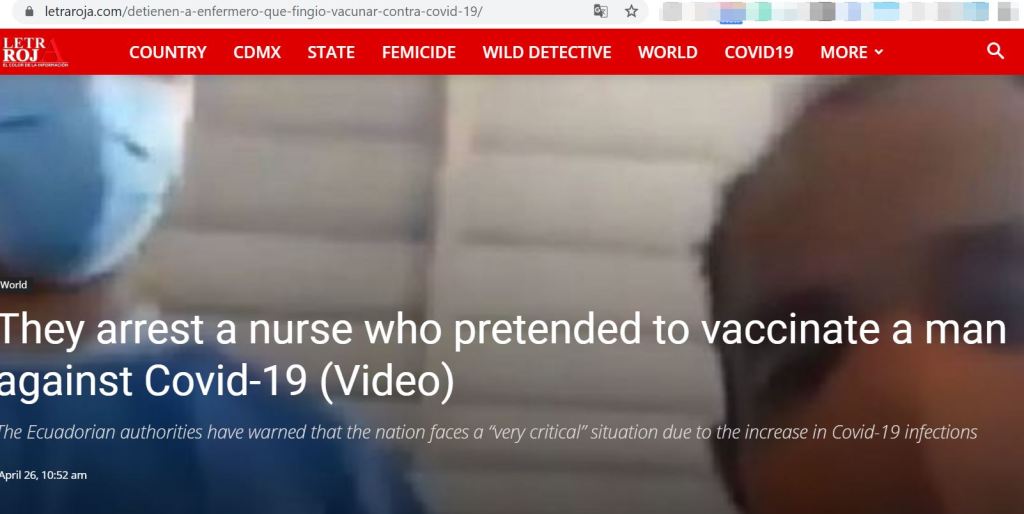Bookmark this page with the star icon
The width and height of the screenshot is (1024, 514).
pos(632,11)
